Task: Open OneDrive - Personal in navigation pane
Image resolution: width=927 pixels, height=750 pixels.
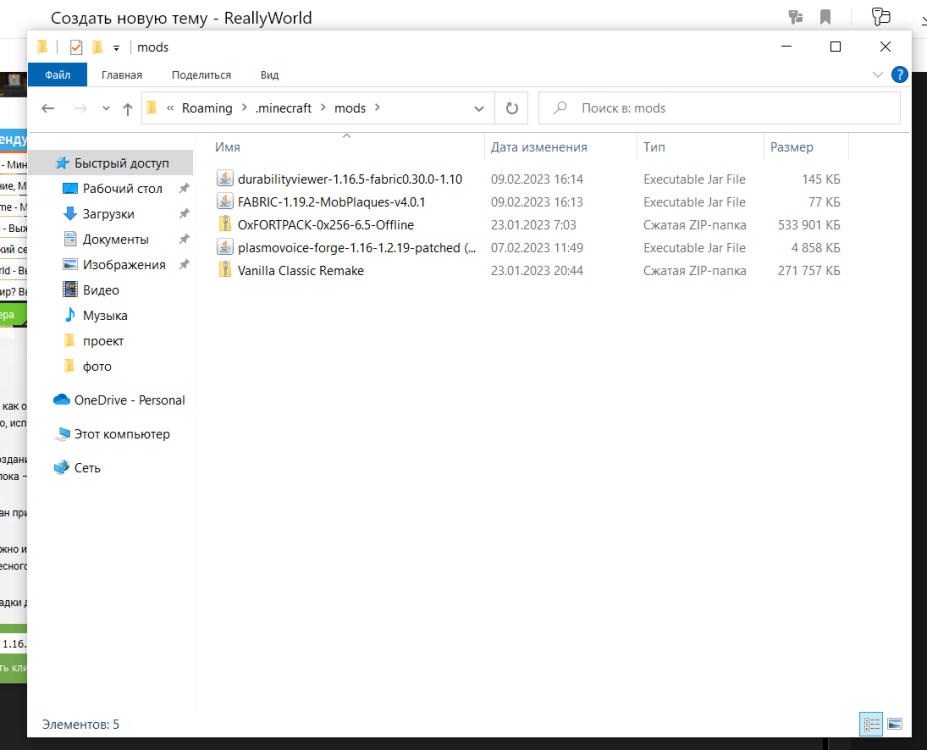Action: click(x=129, y=400)
